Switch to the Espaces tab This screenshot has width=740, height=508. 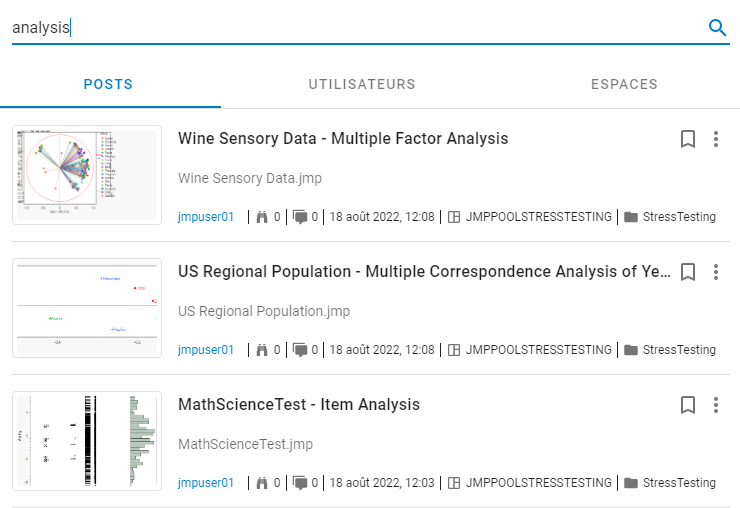[624, 85]
